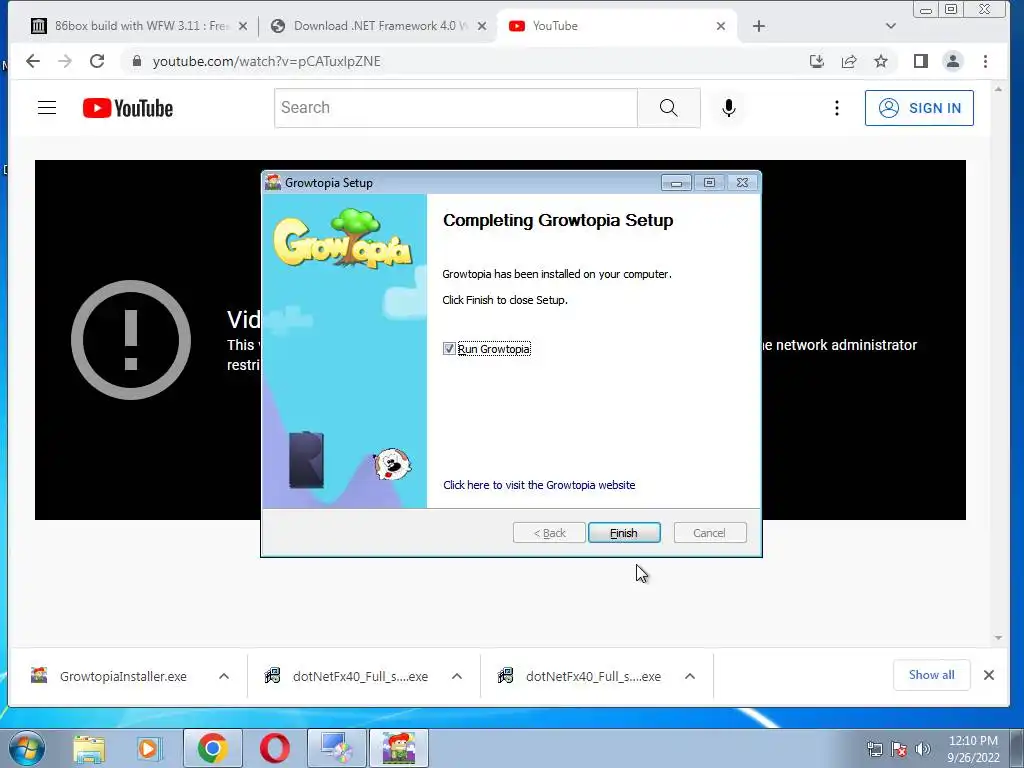Viewport: 1024px width, 768px height.
Task: Open a new browser tab
Action: [759, 26]
